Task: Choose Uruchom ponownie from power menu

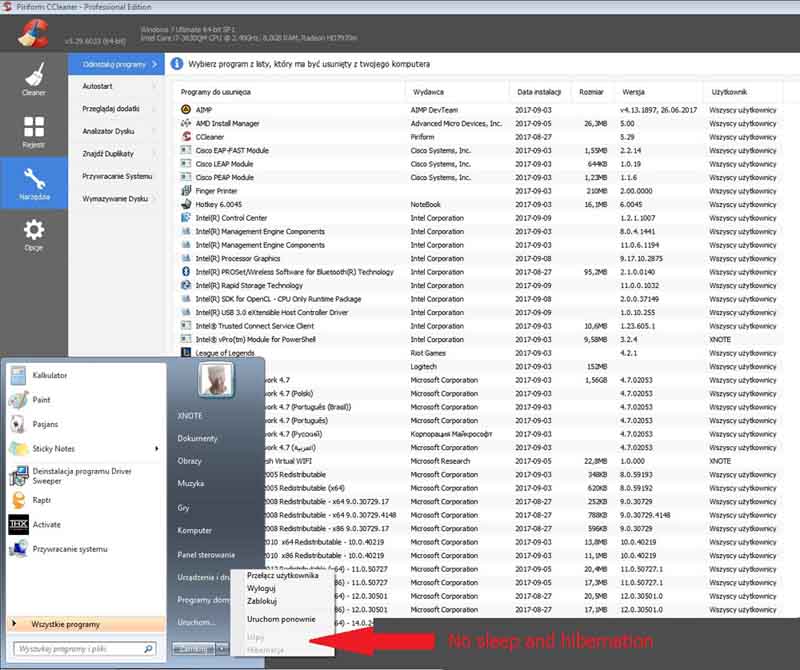Action: tap(282, 619)
